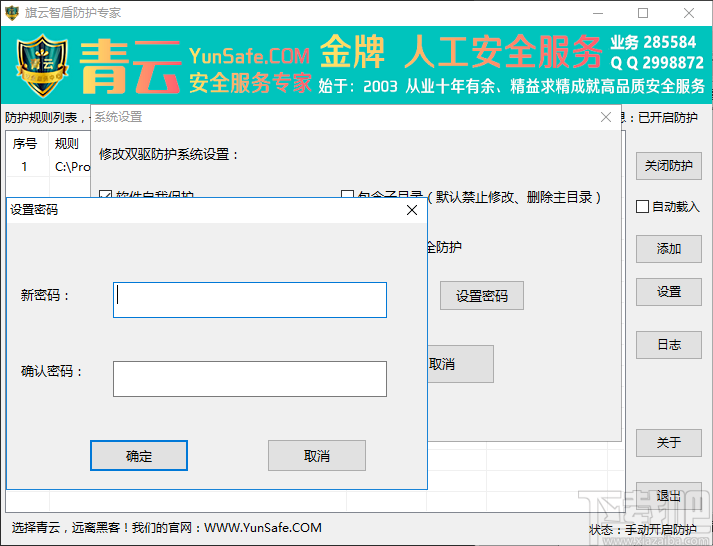Click WWW.YunSafe.COM footer text
The width and height of the screenshot is (713, 546).
click(263, 528)
